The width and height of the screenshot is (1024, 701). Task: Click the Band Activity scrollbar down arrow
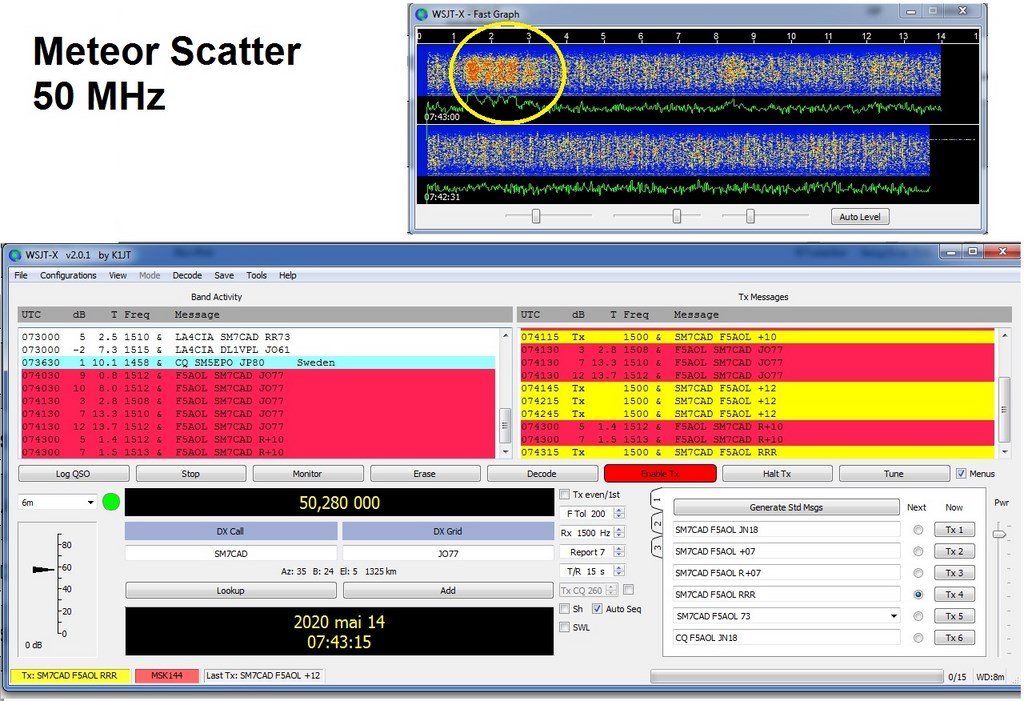pyautogui.click(x=505, y=452)
